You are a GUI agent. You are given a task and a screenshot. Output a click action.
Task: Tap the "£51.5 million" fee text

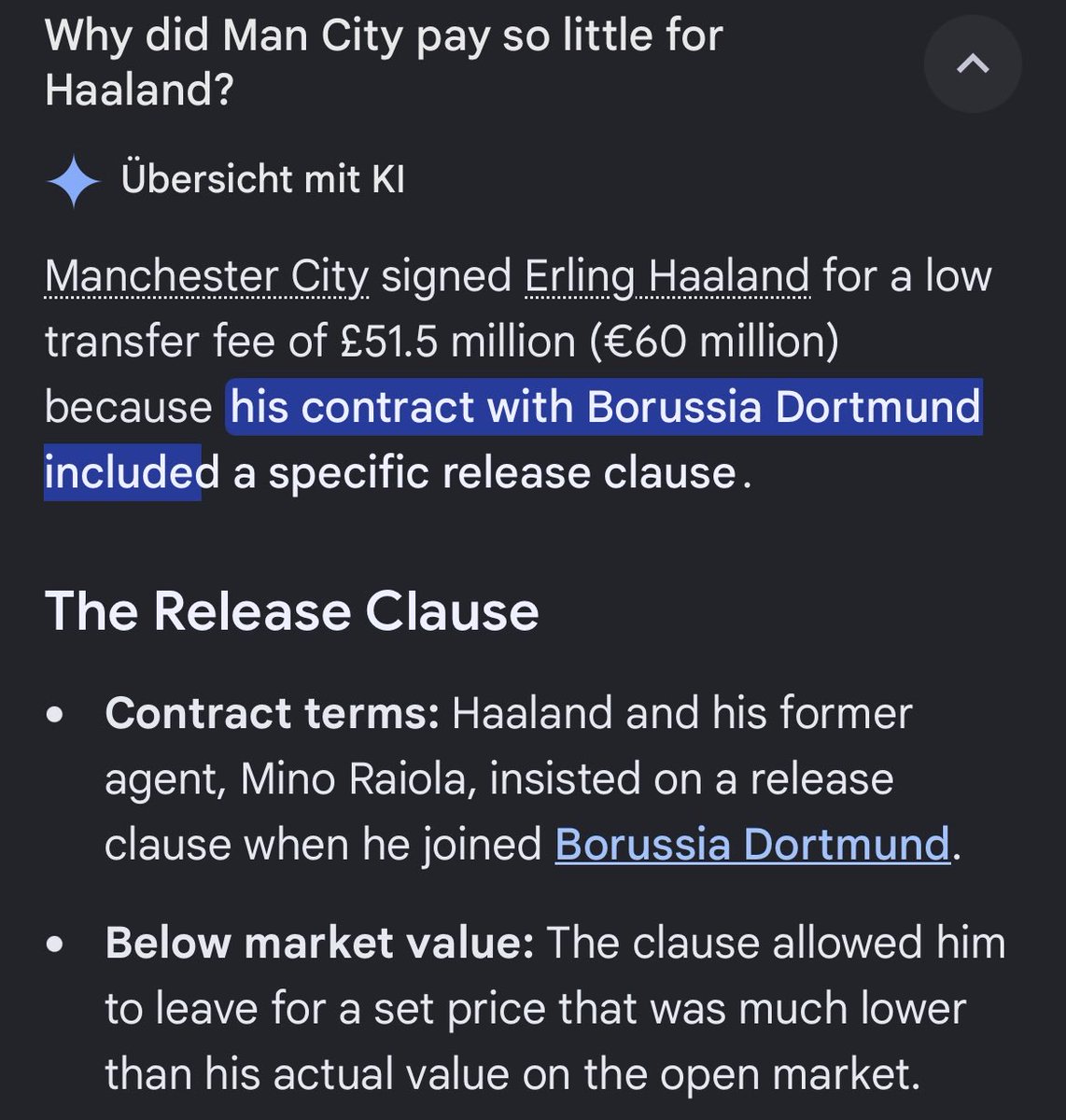[x=457, y=342]
